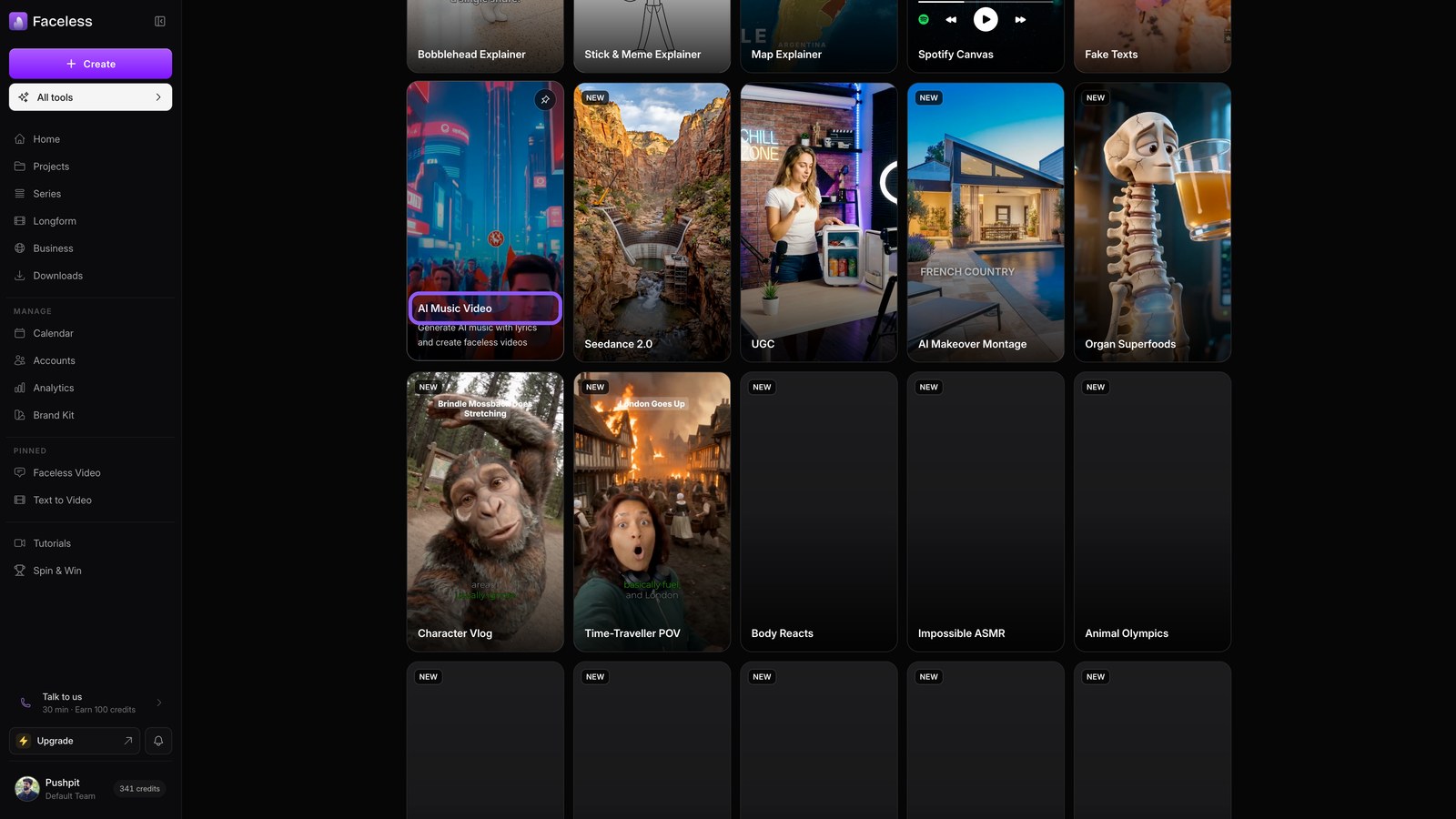Open the Time-Traveller POV card
The image size is (1456, 819).
coord(652,511)
